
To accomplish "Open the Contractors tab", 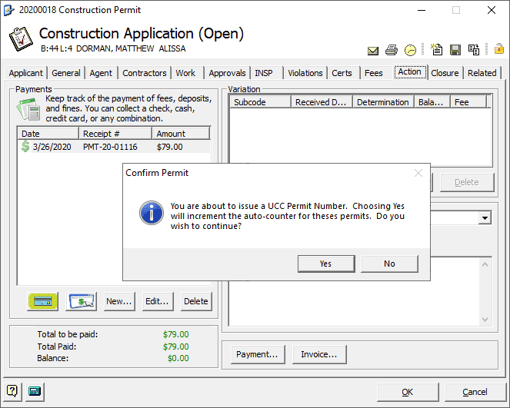I will pos(144,73).
